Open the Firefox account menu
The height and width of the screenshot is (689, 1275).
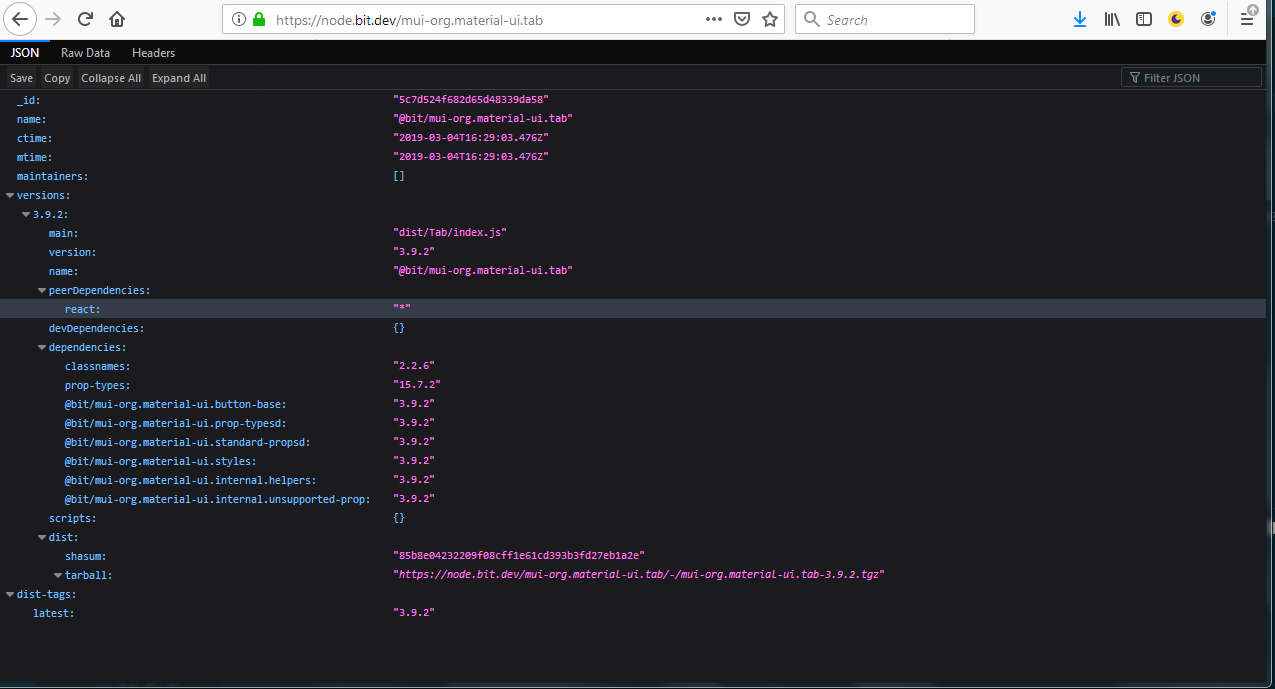pos(1207,19)
